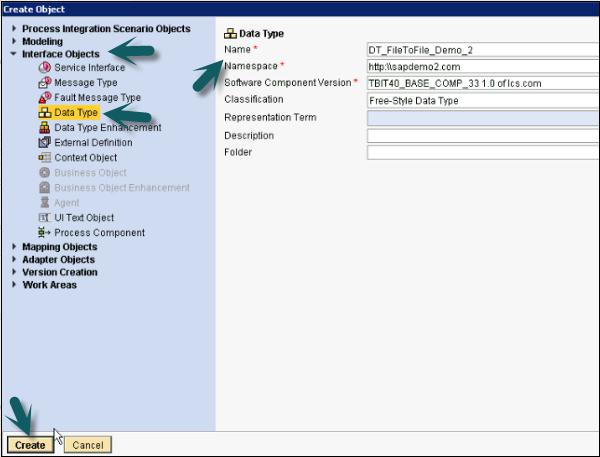Click the Create button
This screenshot has width=600, height=457.
tap(30, 445)
